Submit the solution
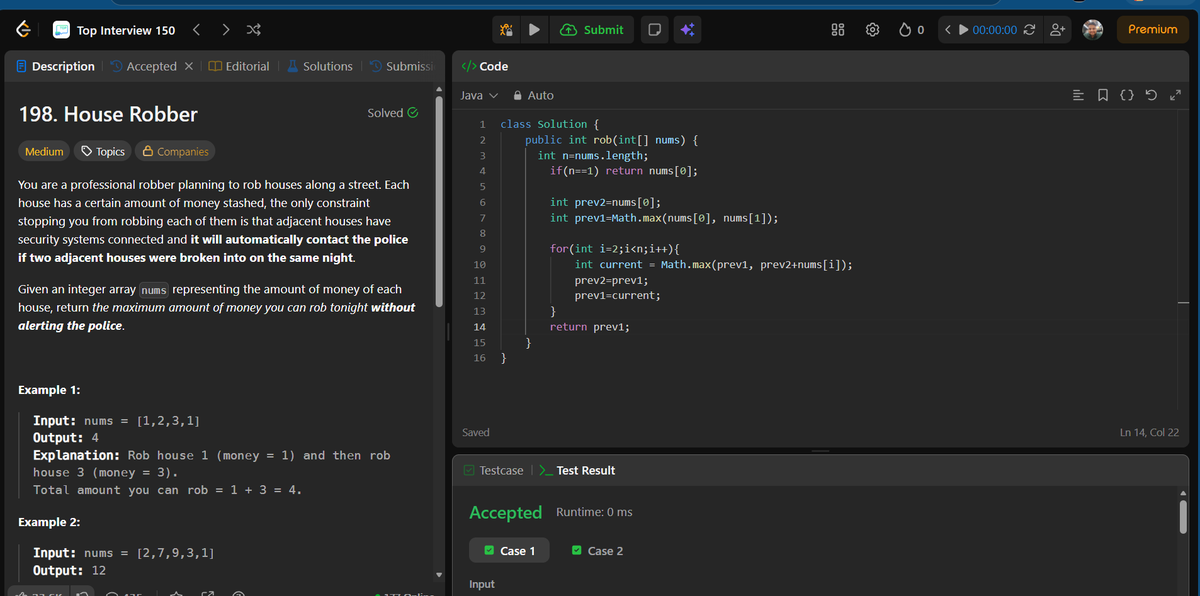 pyautogui.click(x=592, y=30)
